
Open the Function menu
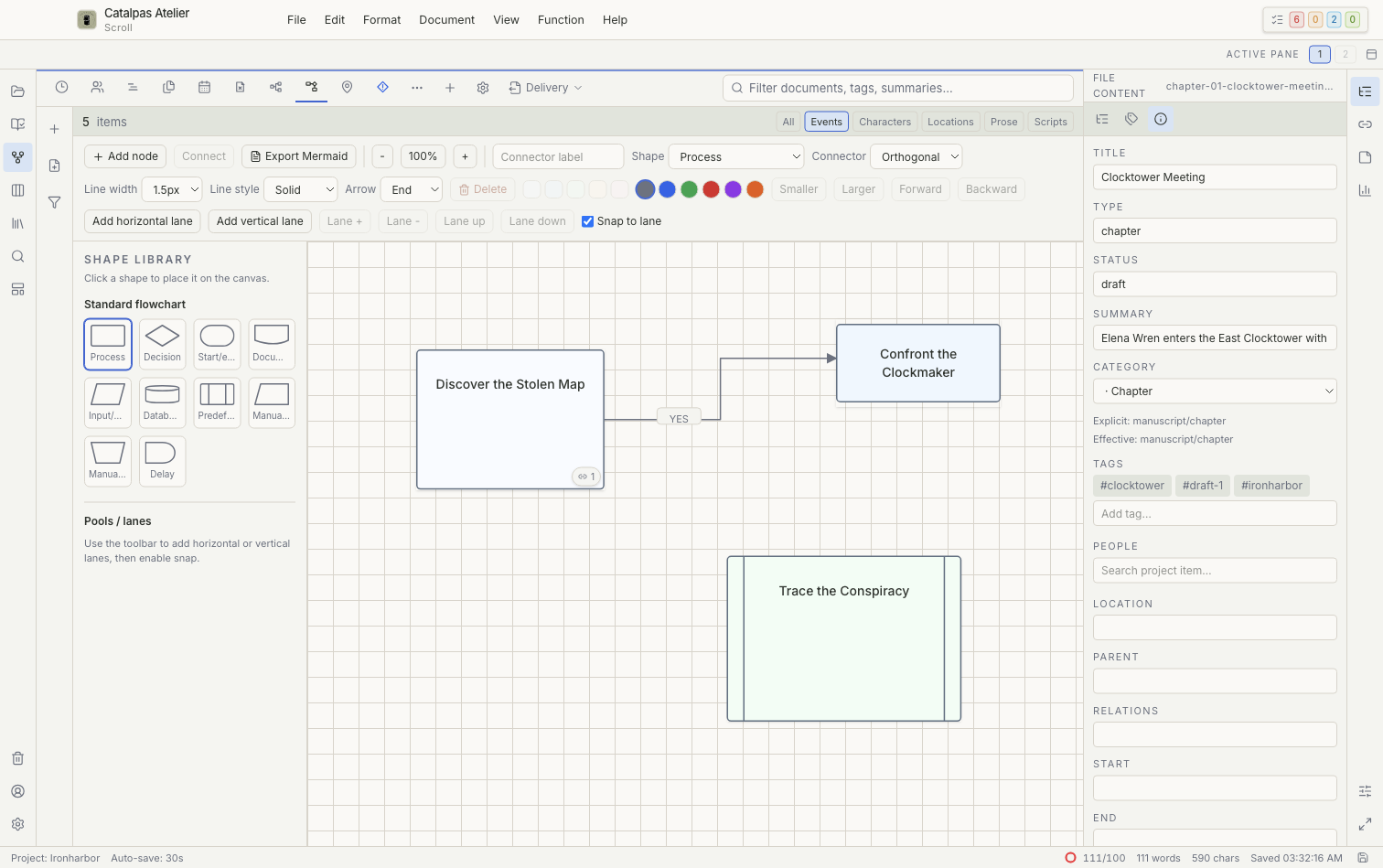click(561, 20)
